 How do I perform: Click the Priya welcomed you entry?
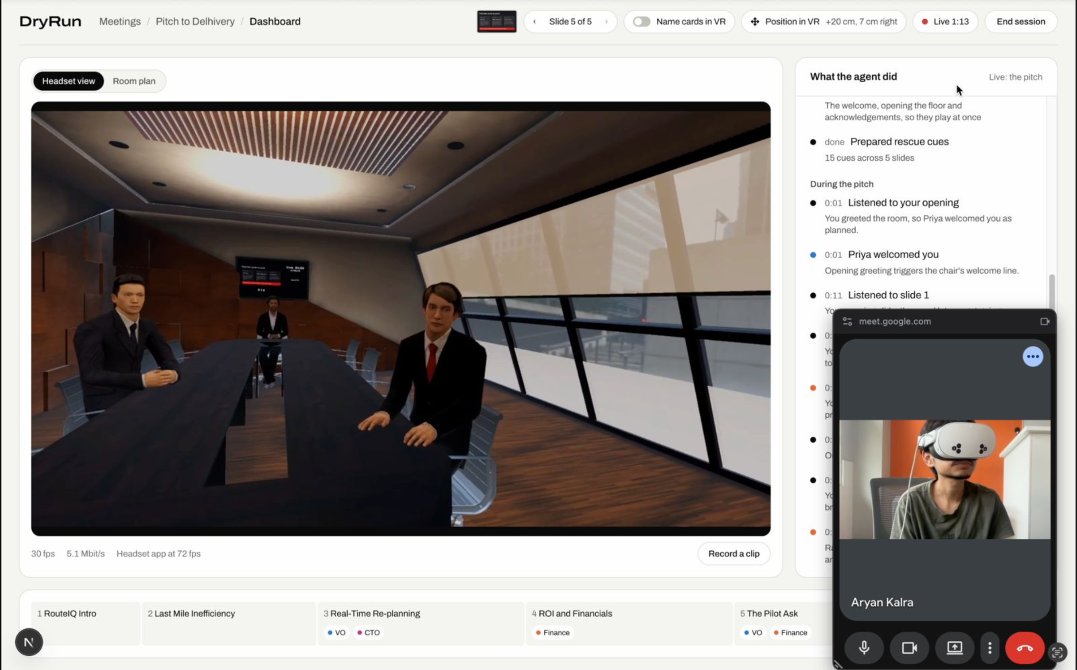893,254
